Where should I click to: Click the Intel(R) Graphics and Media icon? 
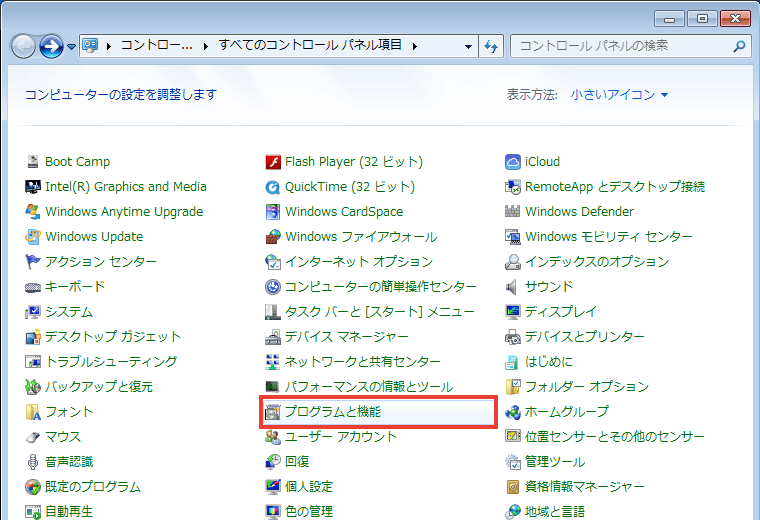tap(32, 187)
